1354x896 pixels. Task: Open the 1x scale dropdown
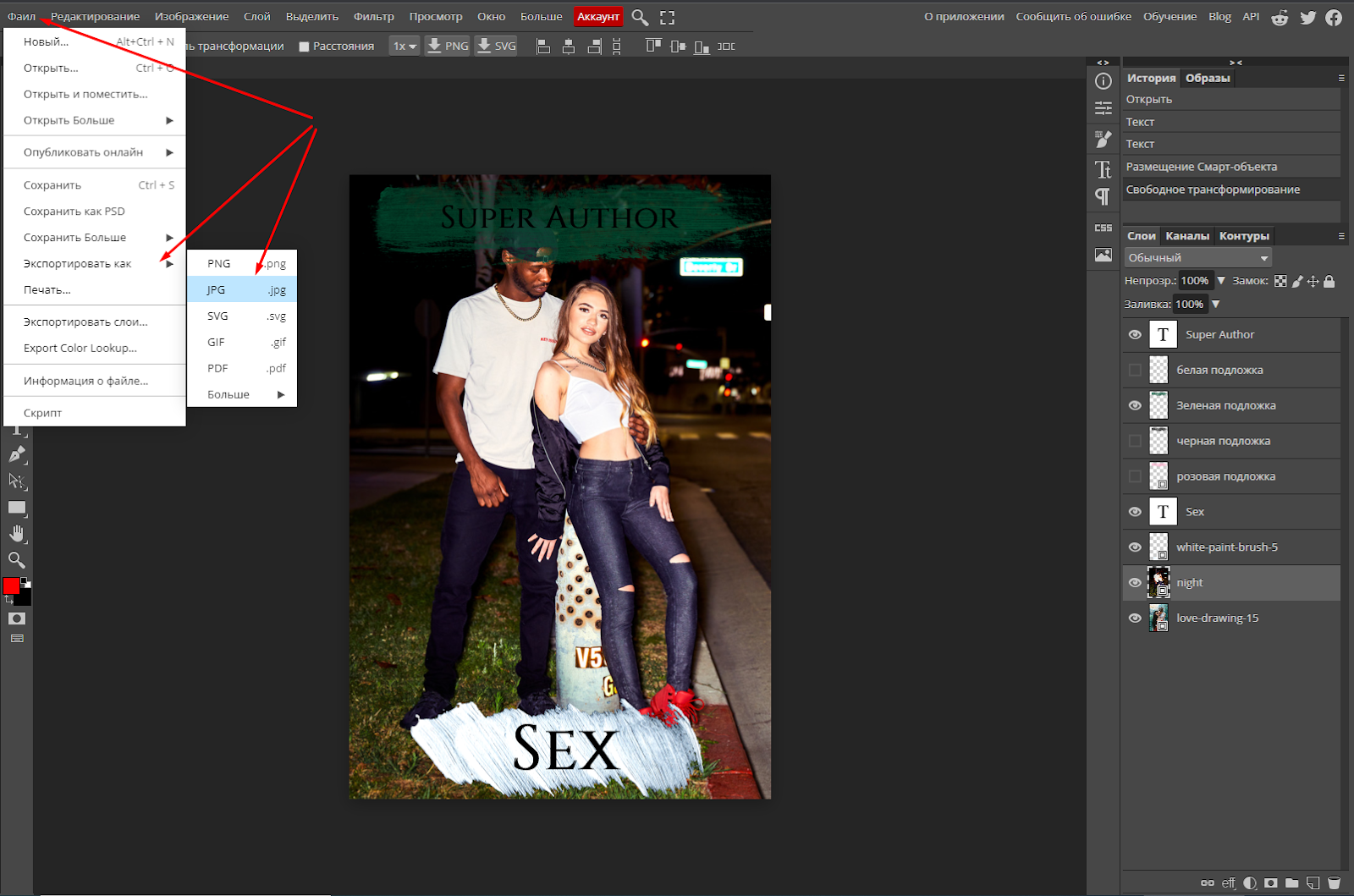[405, 46]
